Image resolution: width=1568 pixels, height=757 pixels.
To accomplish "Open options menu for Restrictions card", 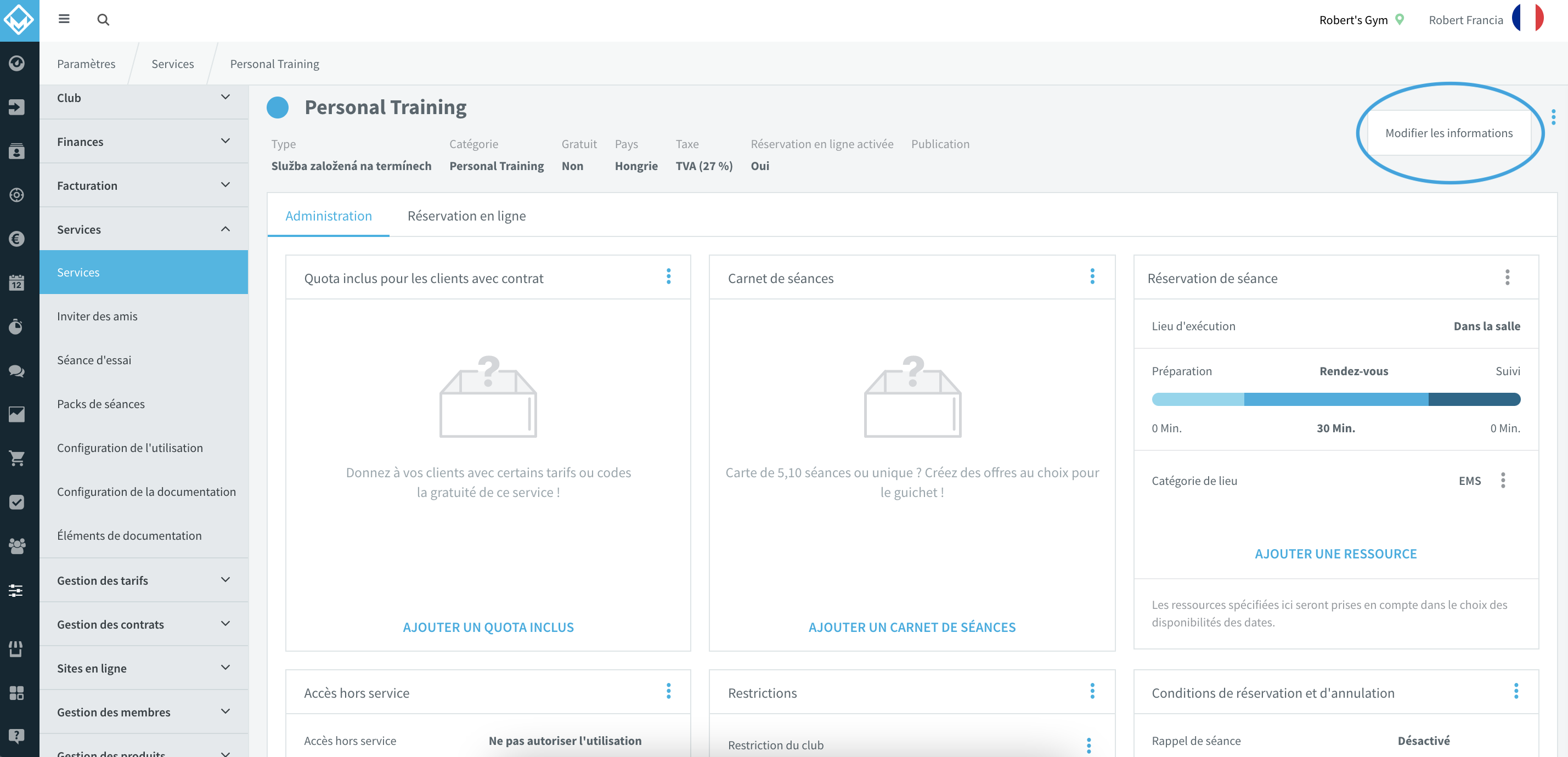I will tap(1093, 691).
